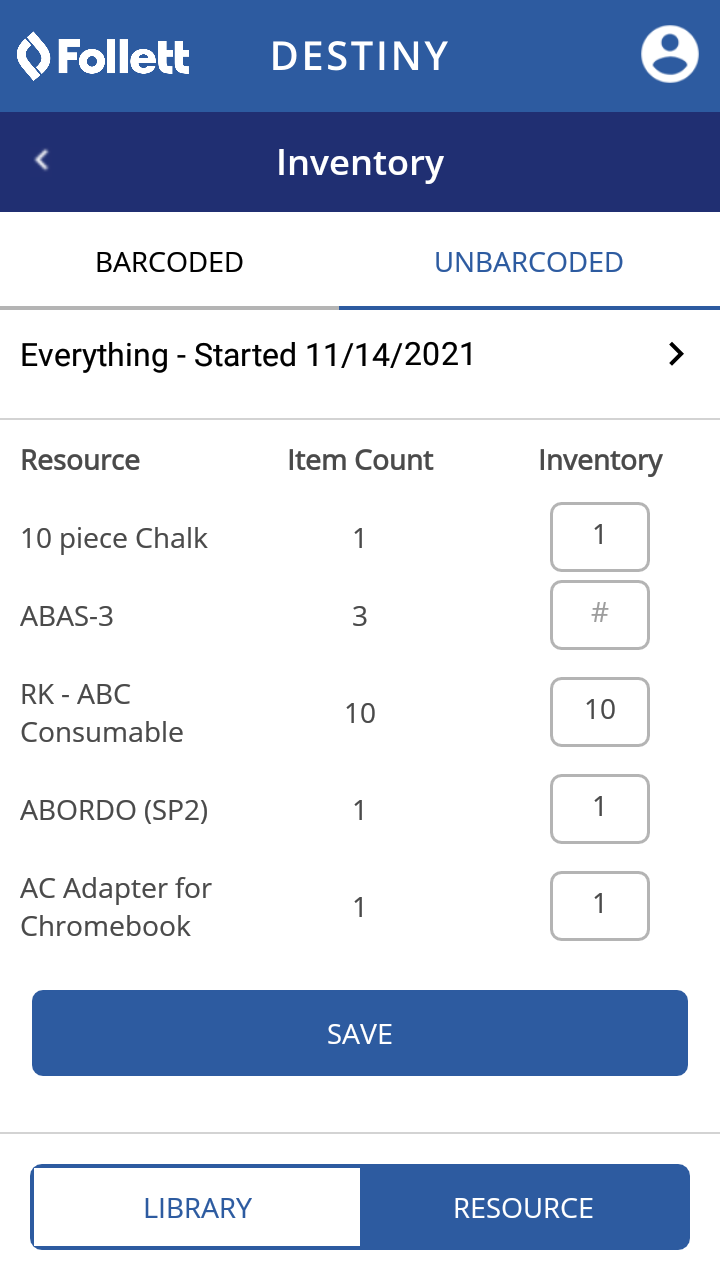Select the Unbarcoded tab

(x=528, y=263)
